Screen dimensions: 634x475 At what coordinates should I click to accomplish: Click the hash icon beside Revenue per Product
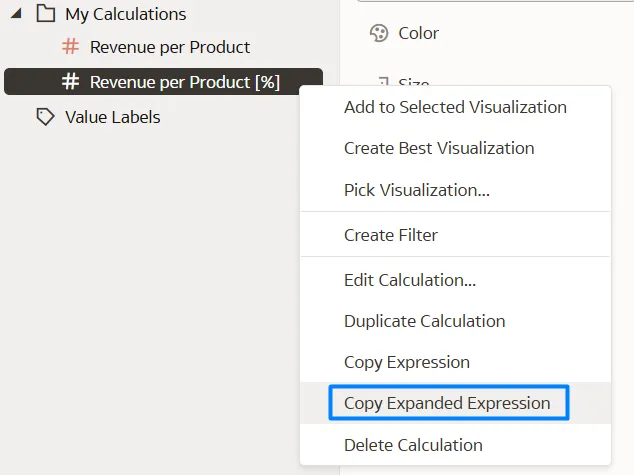[x=70, y=47]
